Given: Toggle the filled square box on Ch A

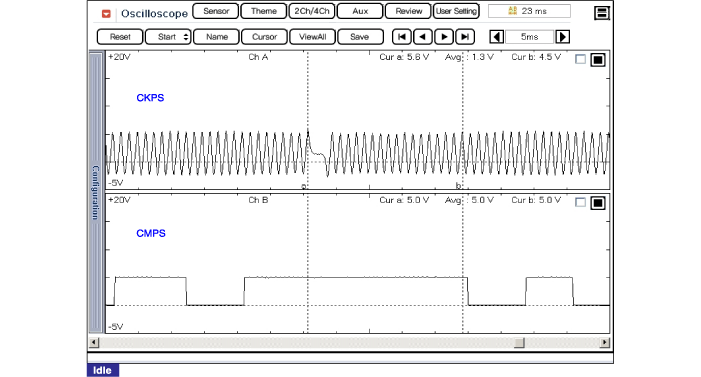Looking at the screenshot, I should 598,59.
